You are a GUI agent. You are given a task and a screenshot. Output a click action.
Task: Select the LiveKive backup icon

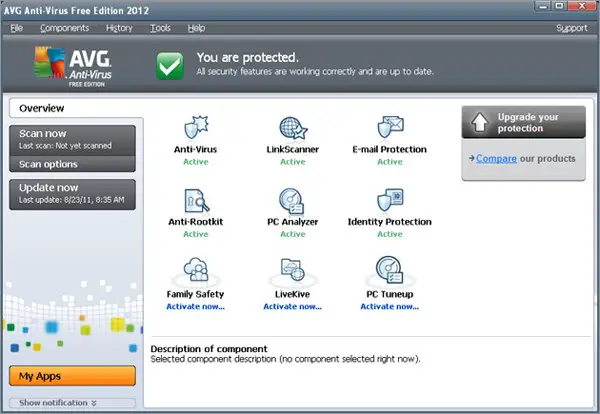point(293,270)
